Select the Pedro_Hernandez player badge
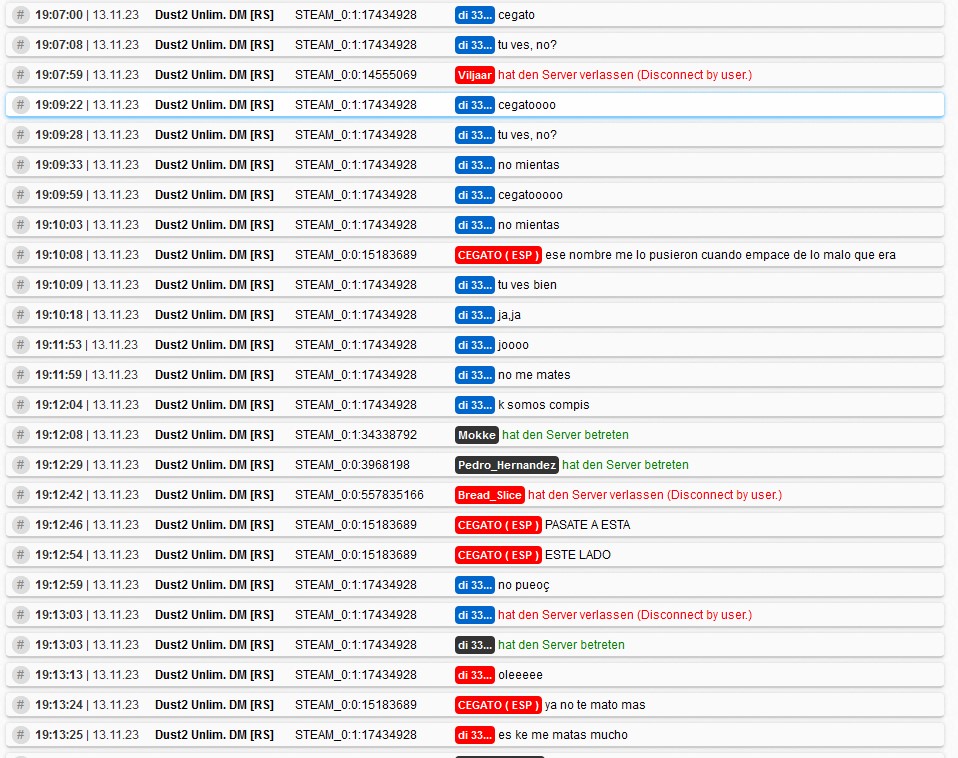The image size is (958, 758). 506,465
